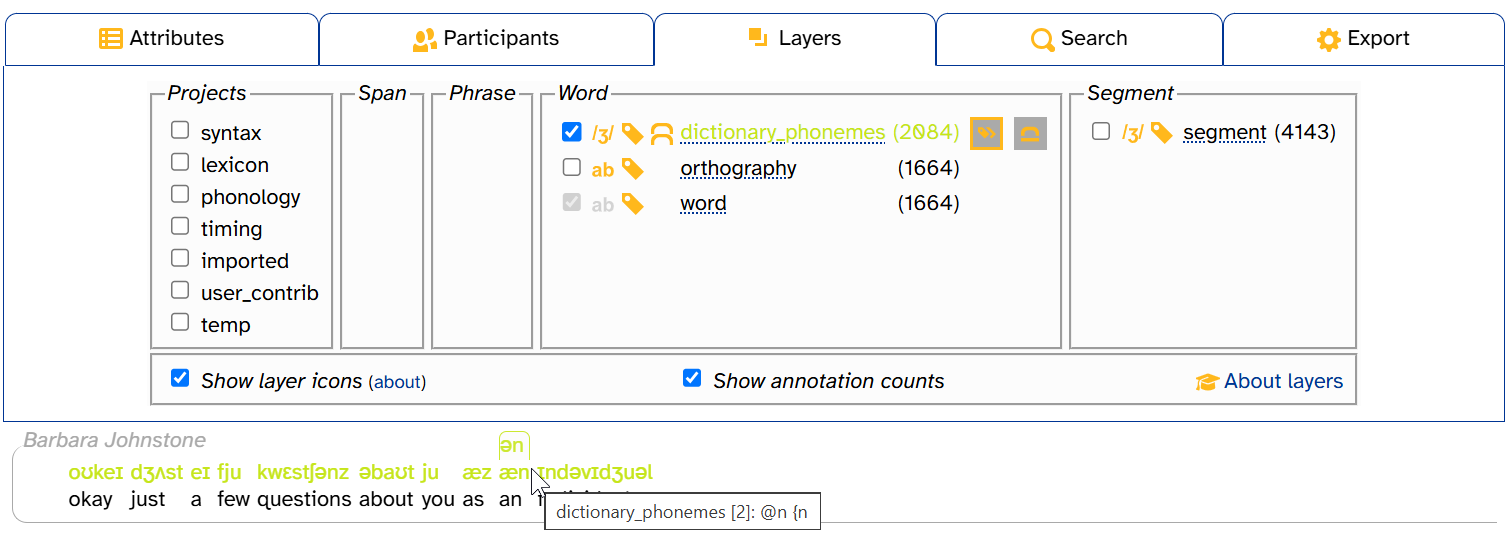Open the Export tab
1510x535 pixels.
coord(1363,39)
